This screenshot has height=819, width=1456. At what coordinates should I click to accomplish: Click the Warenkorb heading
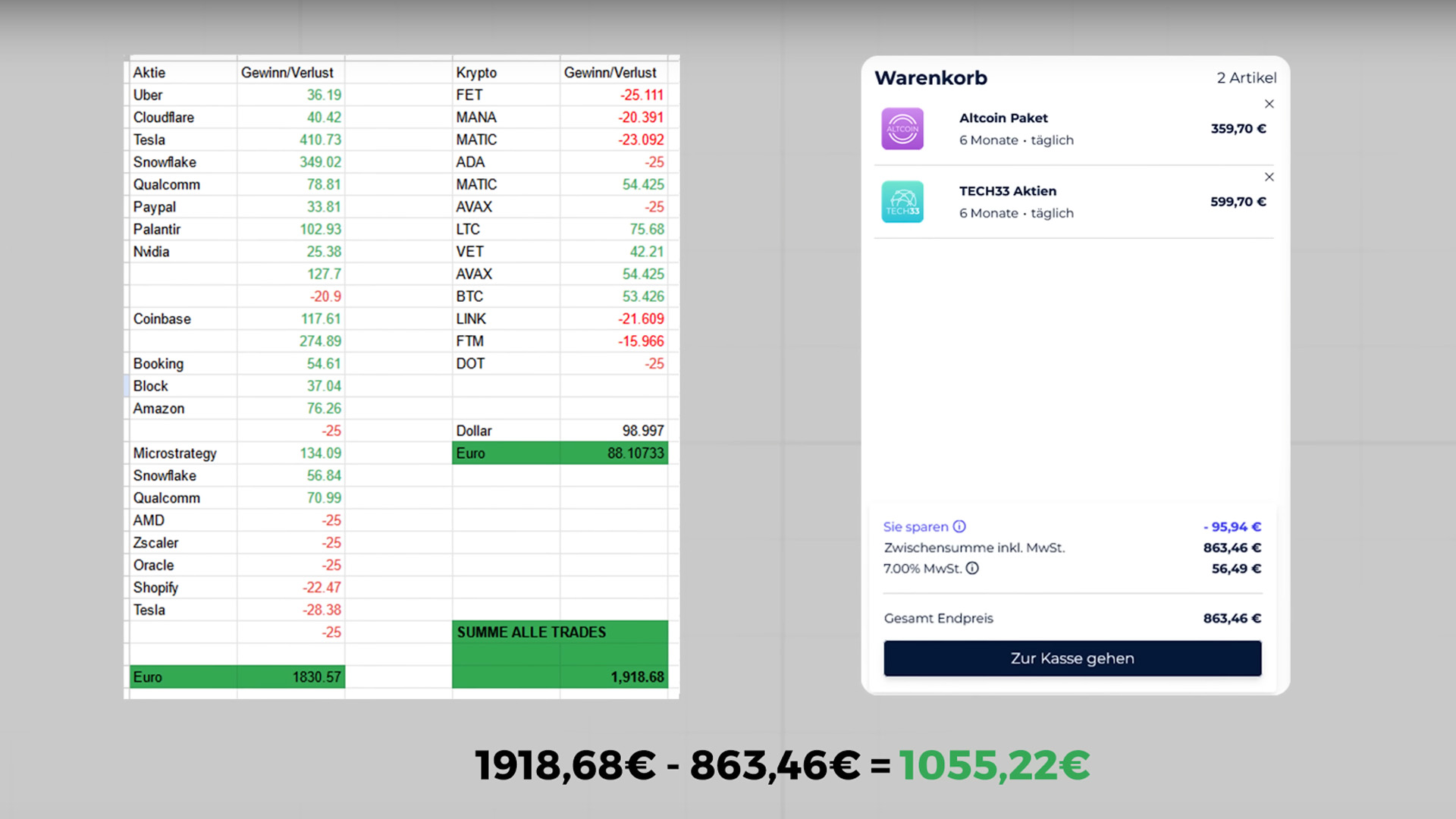930,77
